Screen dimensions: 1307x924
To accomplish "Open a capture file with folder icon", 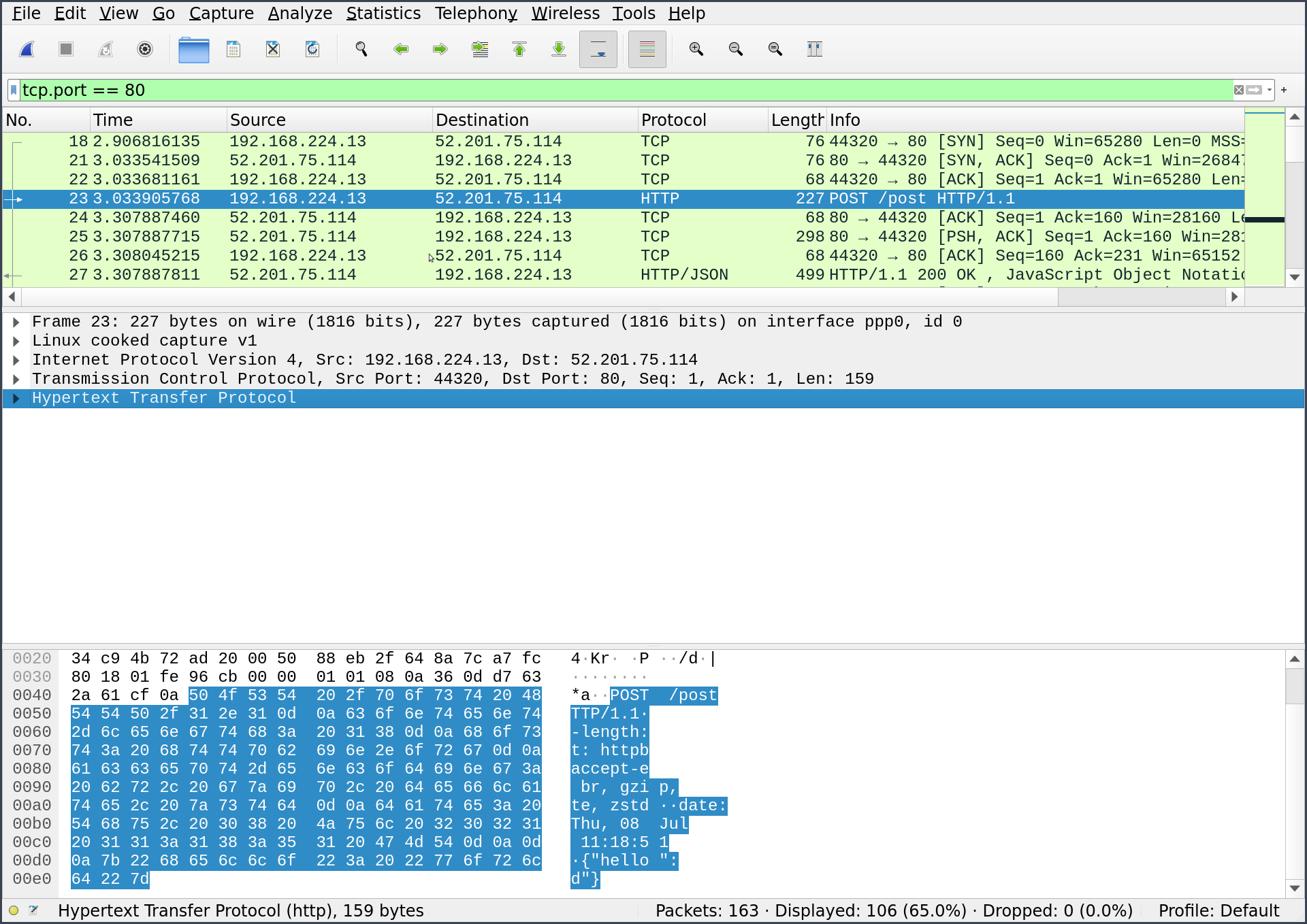I will [193, 49].
